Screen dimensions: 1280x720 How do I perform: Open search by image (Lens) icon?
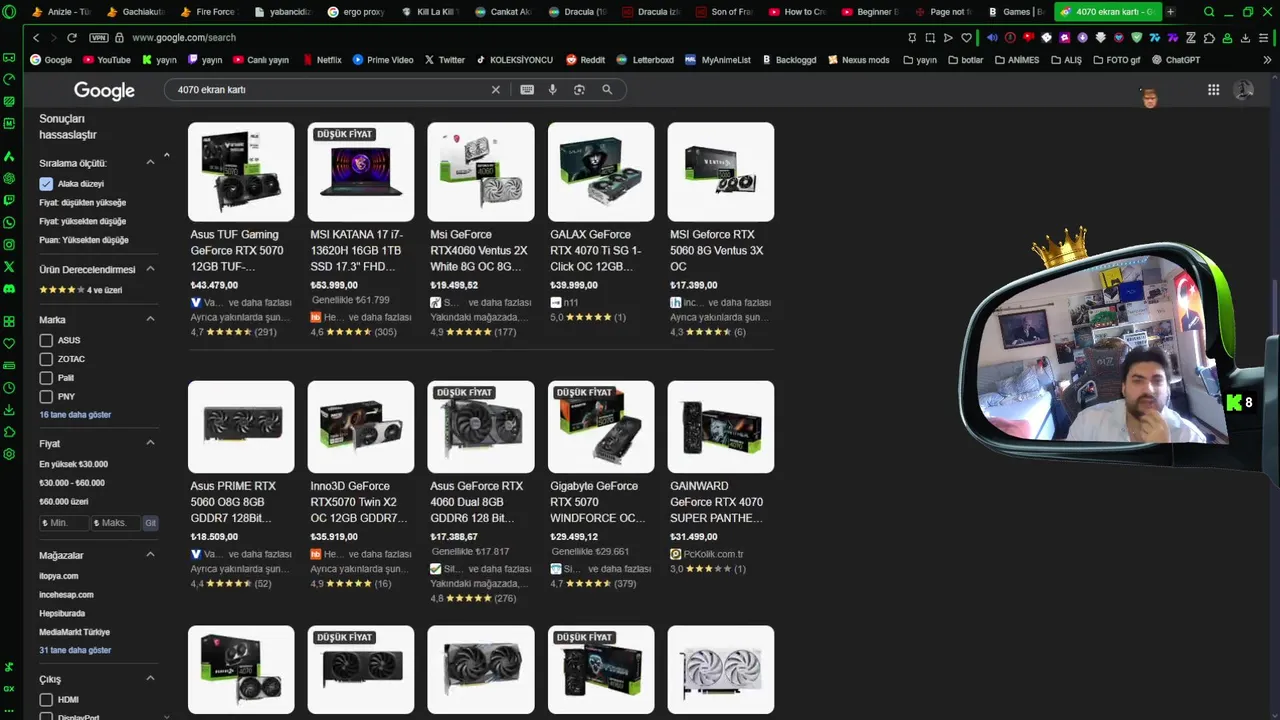[x=579, y=89]
